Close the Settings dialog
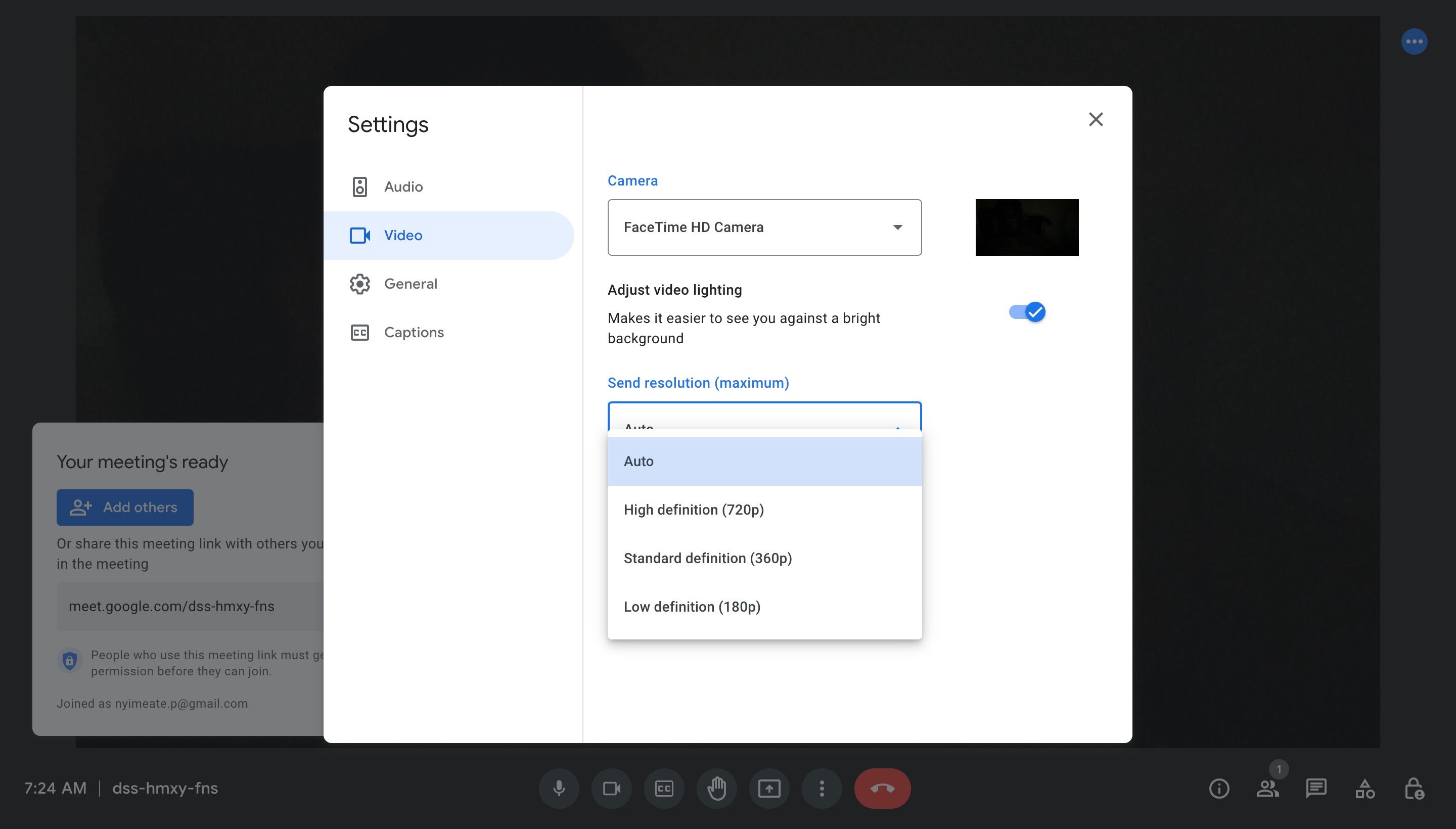Viewport: 1456px width, 829px height. click(x=1096, y=119)
